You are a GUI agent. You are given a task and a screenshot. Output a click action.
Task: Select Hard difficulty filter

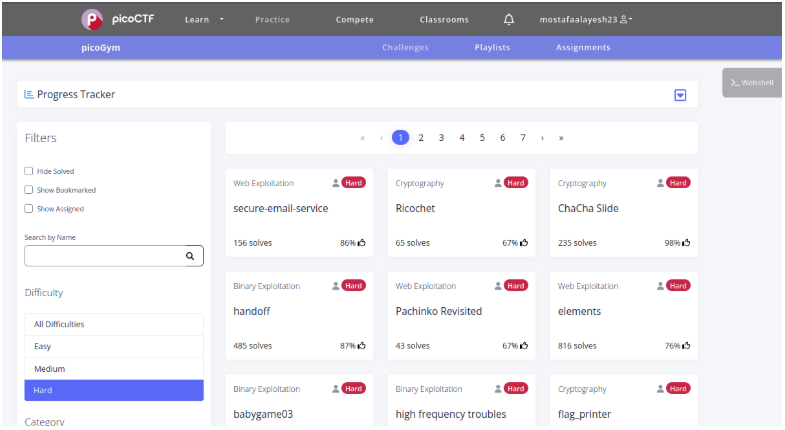click(x=114, y=390)
